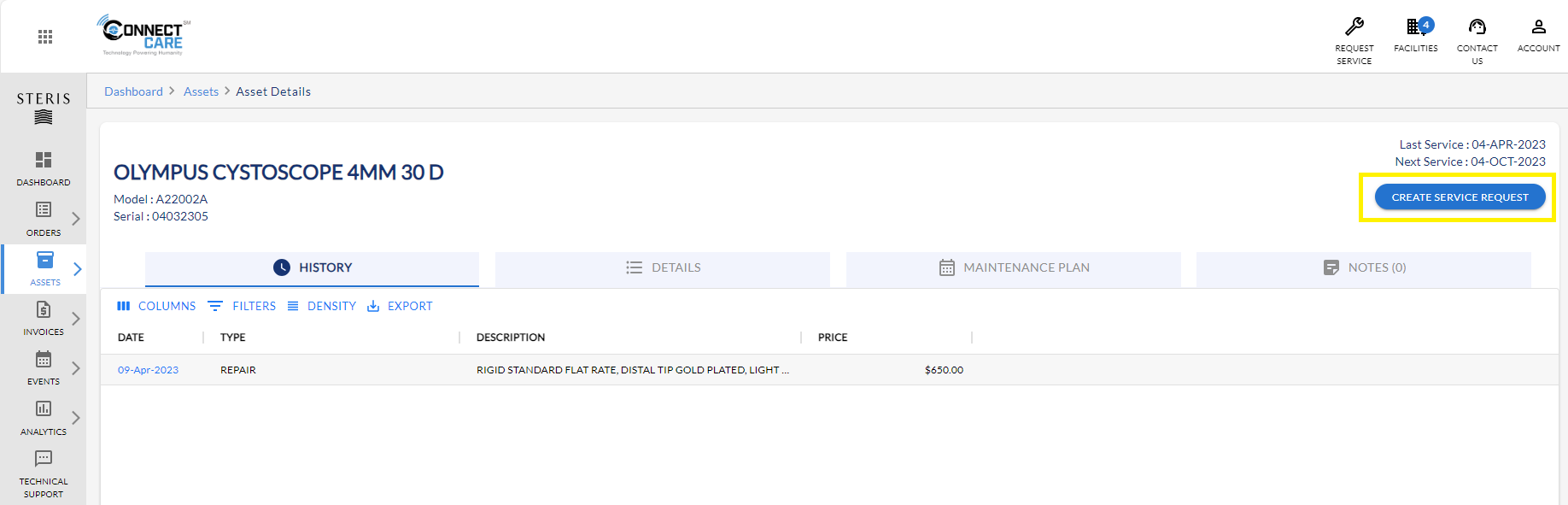Sort by the Type column header
This screenshot has height=505, width=1568.
232,338
